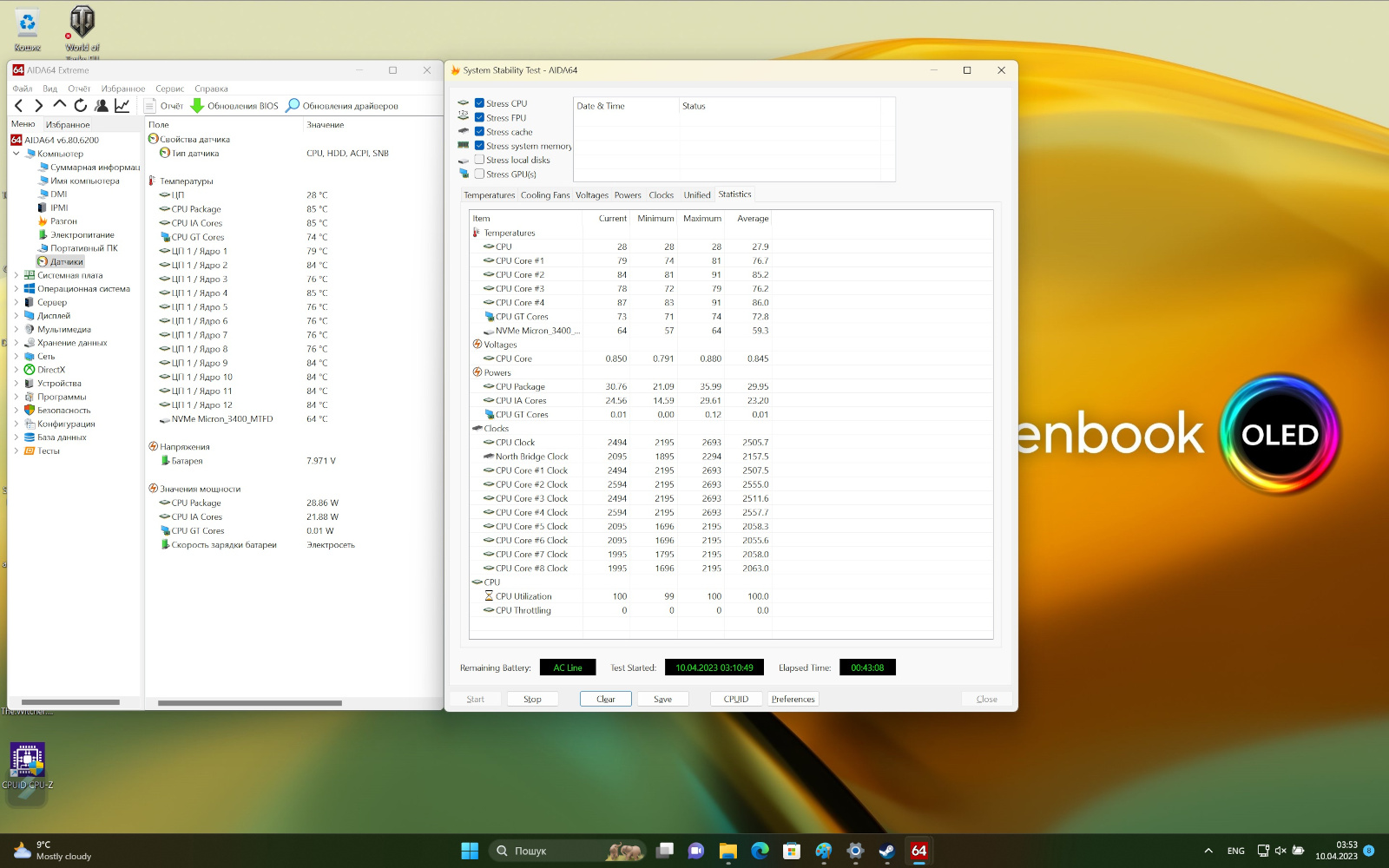Switch to the Temperatures tab

pyautogui.click(x=489, y=195)
